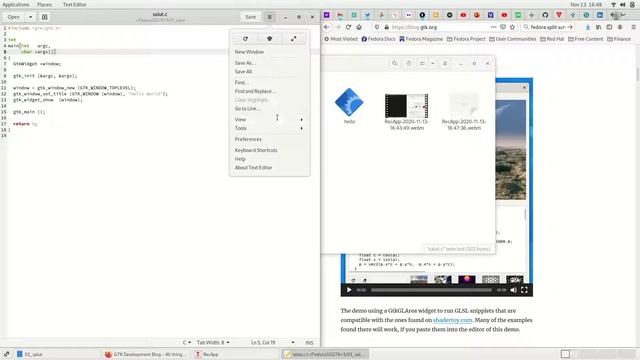
Task: Select Find... in the menu
Action: [241, 82]
